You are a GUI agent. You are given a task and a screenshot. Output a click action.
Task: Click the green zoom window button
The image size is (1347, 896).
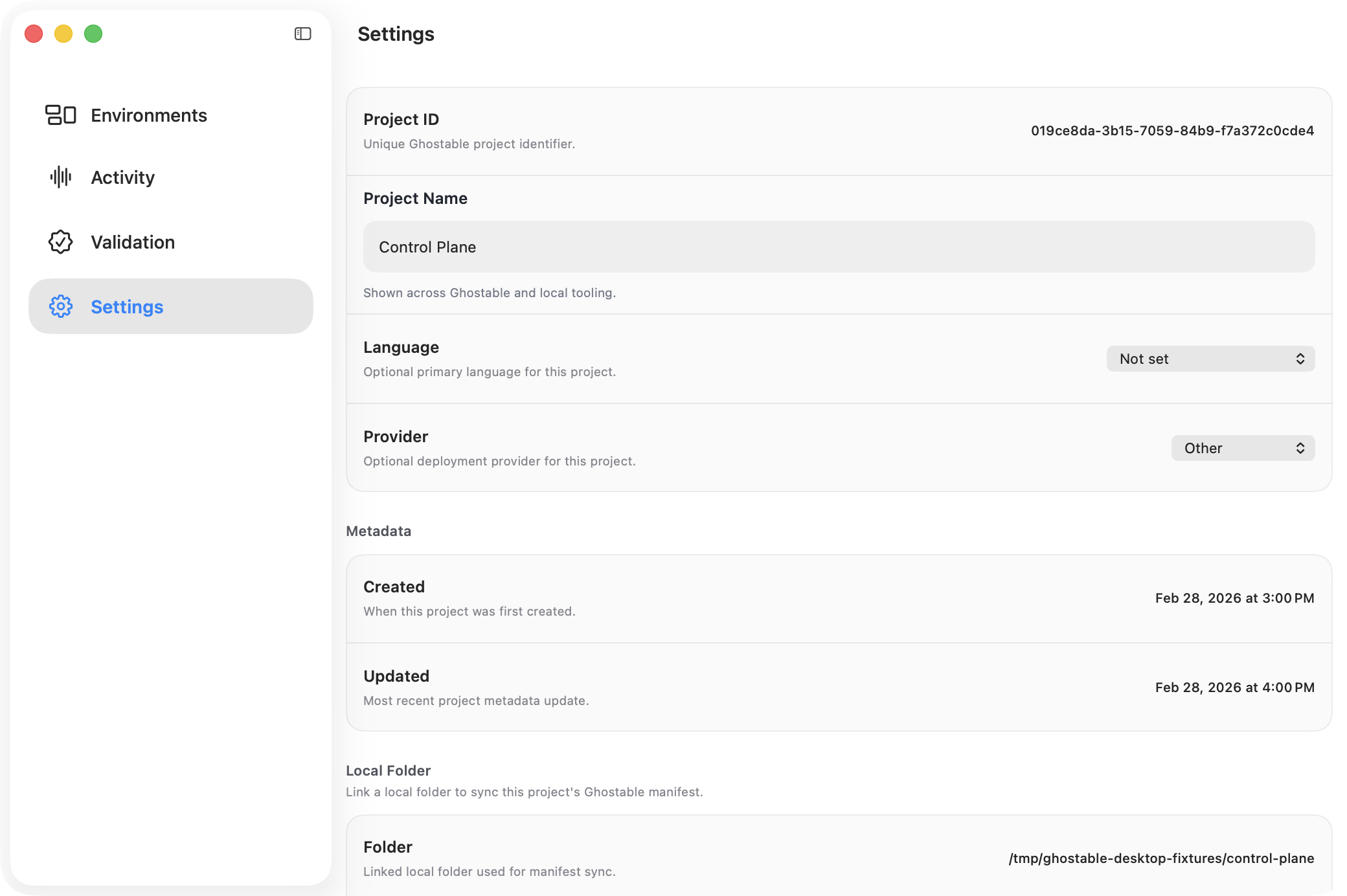click(x=93, y=34)
